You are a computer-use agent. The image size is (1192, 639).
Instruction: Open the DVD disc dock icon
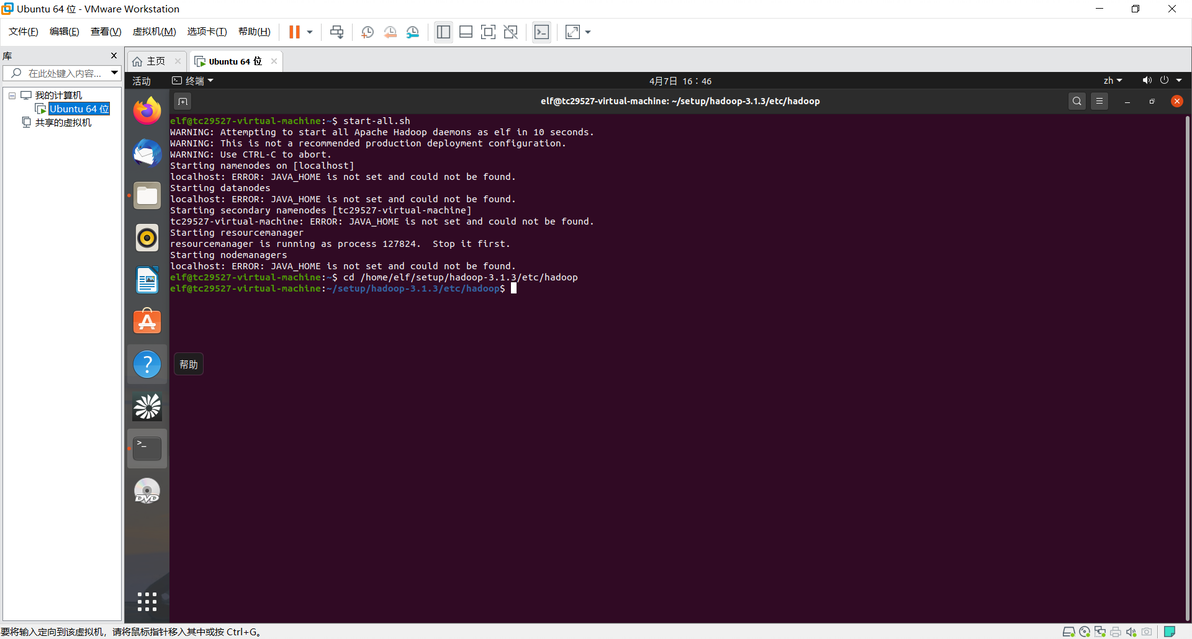147,491
